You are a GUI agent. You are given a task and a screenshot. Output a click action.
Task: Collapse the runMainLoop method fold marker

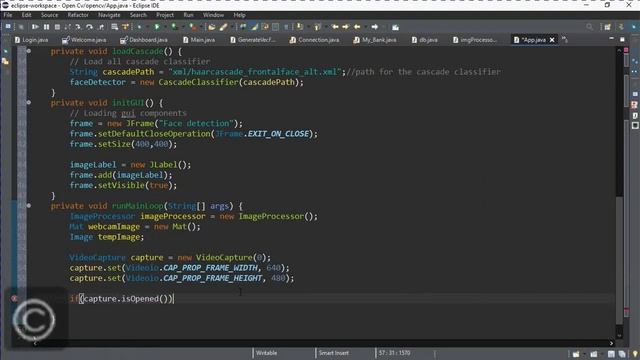tap(29, 206)
